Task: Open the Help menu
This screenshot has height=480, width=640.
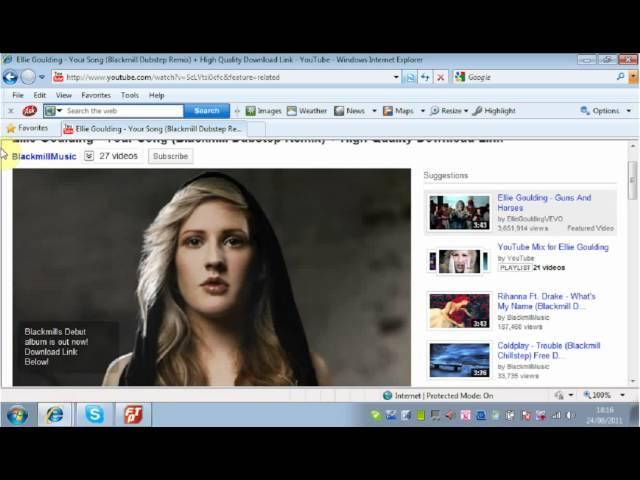Action: (x=156, y=95)
